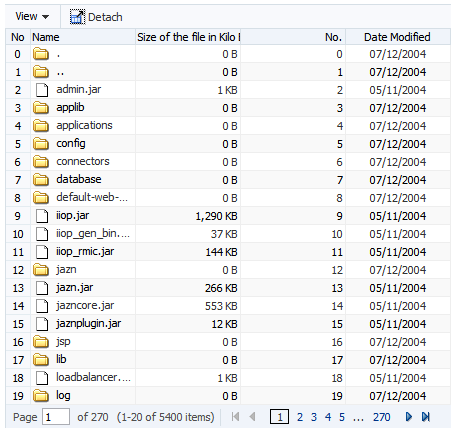Select the jsp folder name
The image size is (451, 428).
tap(63, 342)
